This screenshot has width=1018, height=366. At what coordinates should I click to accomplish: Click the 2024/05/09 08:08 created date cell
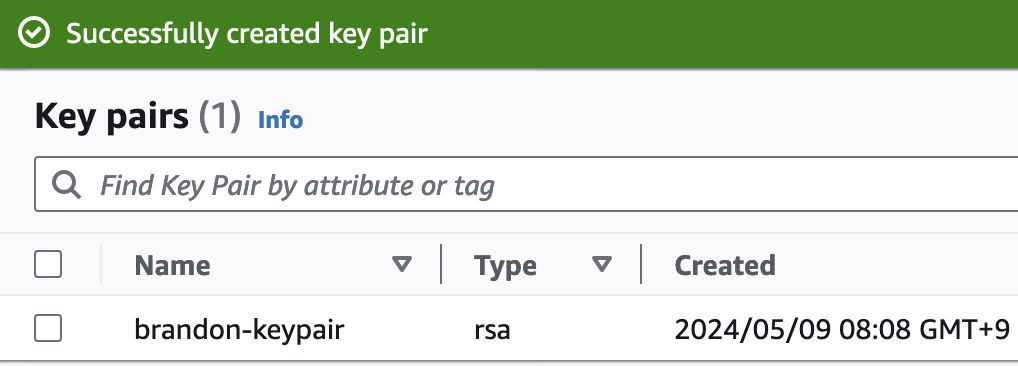(x=842, y=330)
